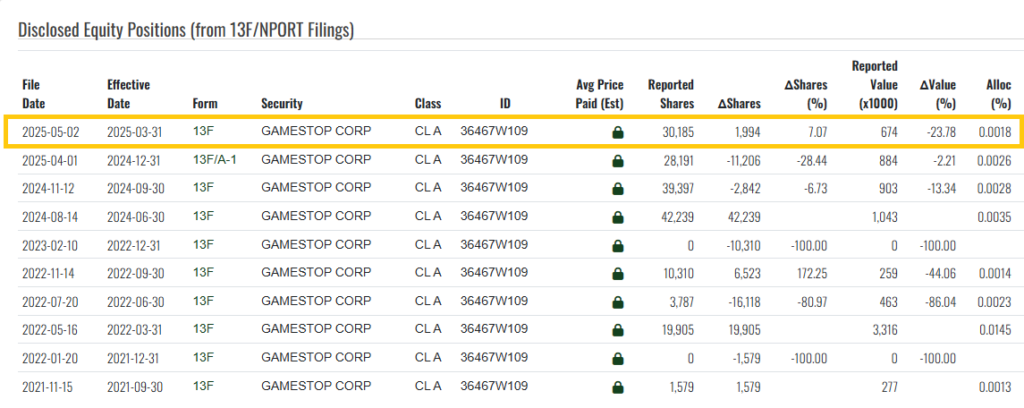This screenshot has width=1024, height=408.
Task: Click the lock icon in the 2024-08-14 row
Action: click(617, 217)
